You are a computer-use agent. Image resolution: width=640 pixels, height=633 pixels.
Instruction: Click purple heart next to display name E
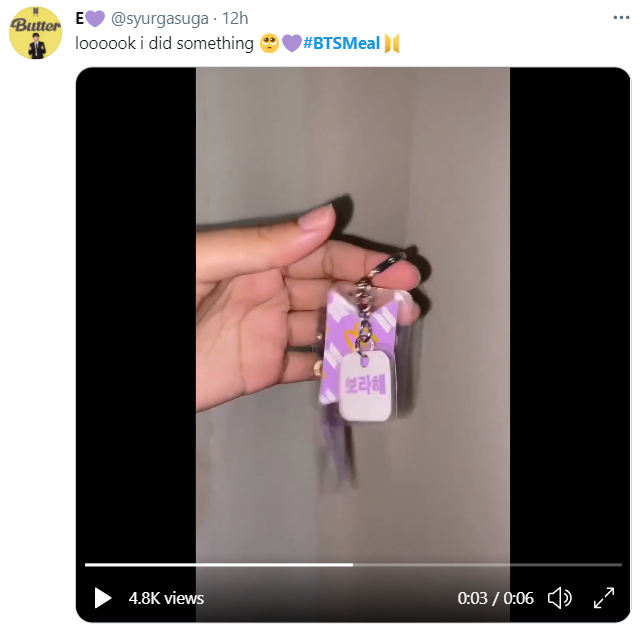tap(95, 18)
